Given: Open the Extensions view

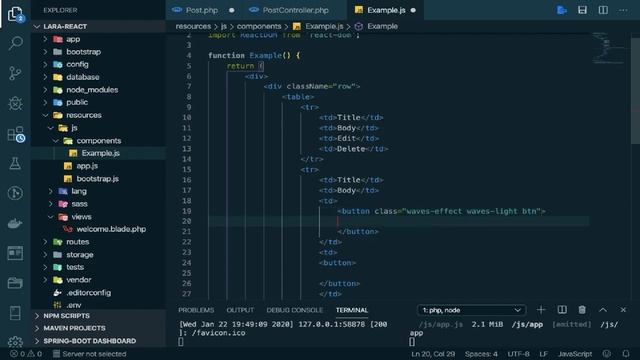Looking at the screenshot, I should point(16,133).
